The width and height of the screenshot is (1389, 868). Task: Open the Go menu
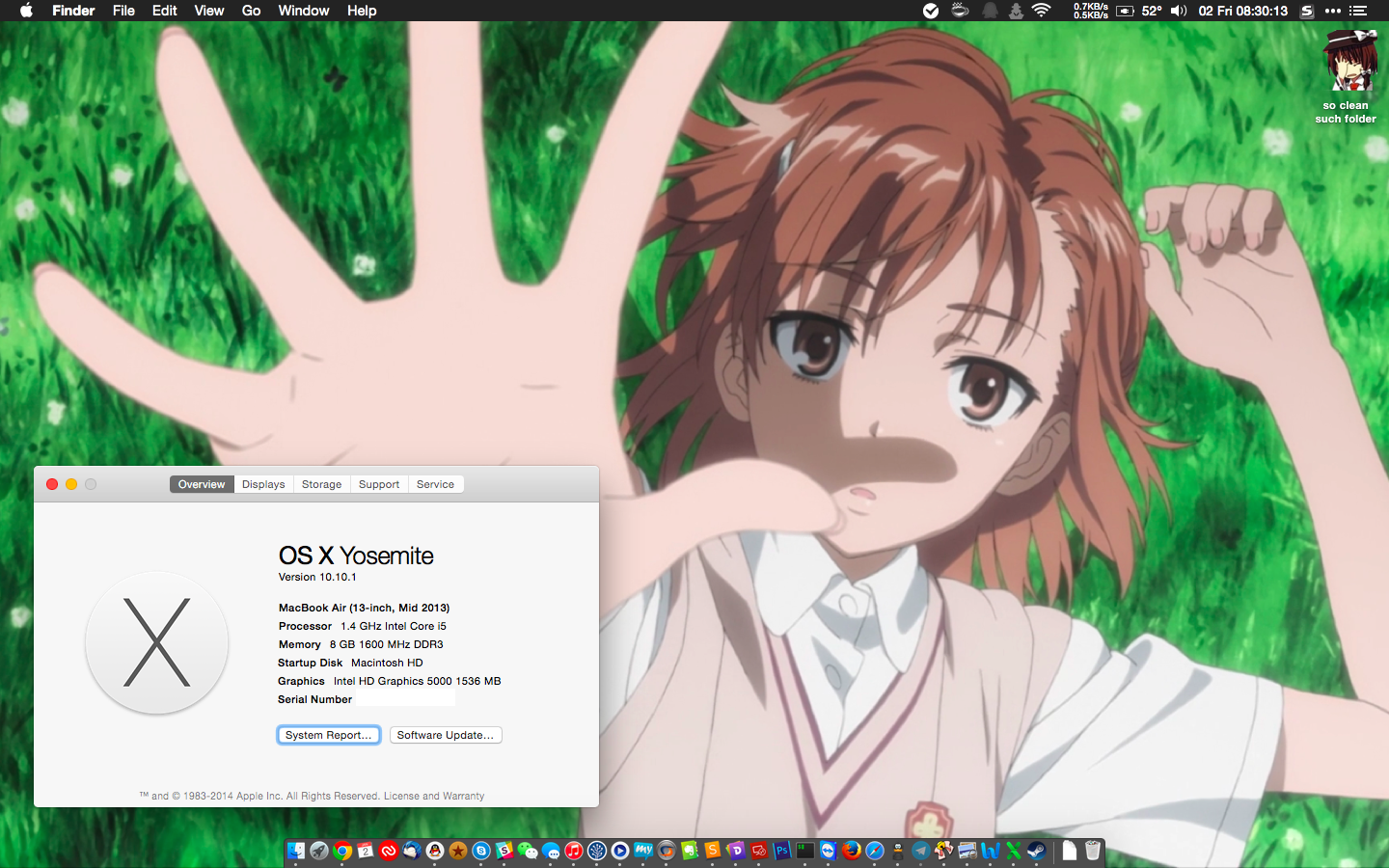coord(251,11)
